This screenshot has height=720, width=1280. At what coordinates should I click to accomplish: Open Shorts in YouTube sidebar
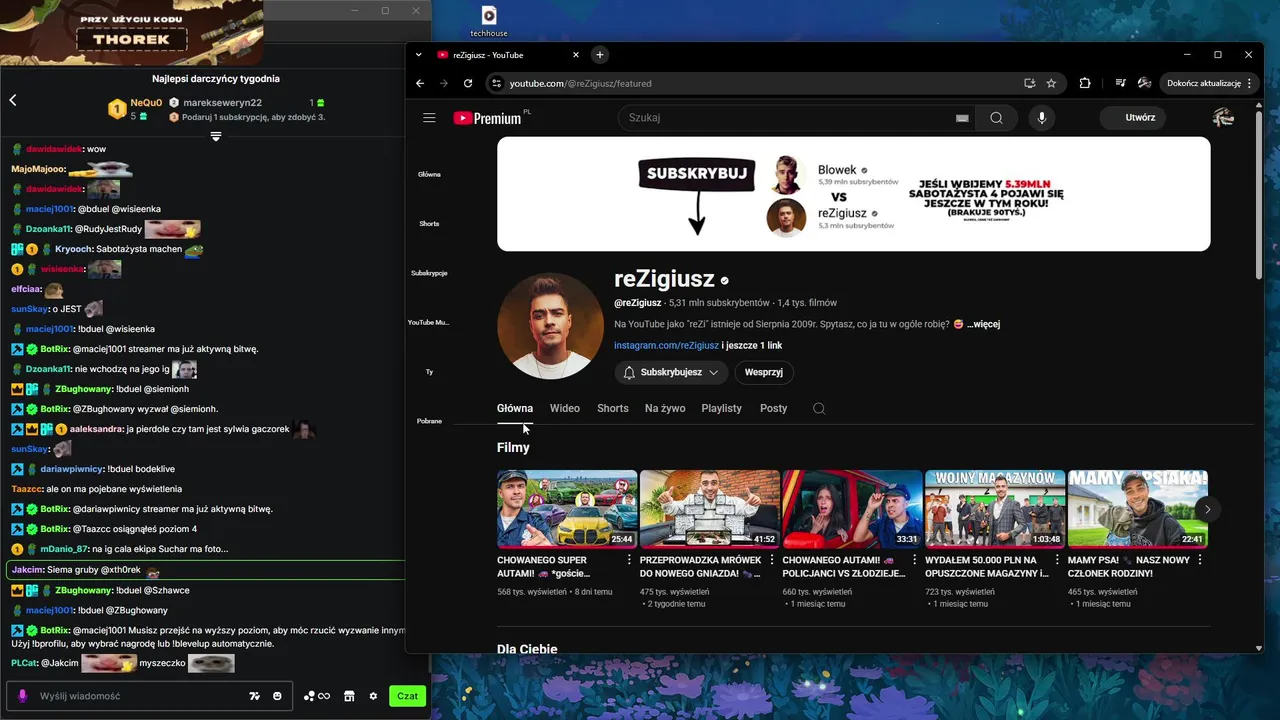click(429, 223)
